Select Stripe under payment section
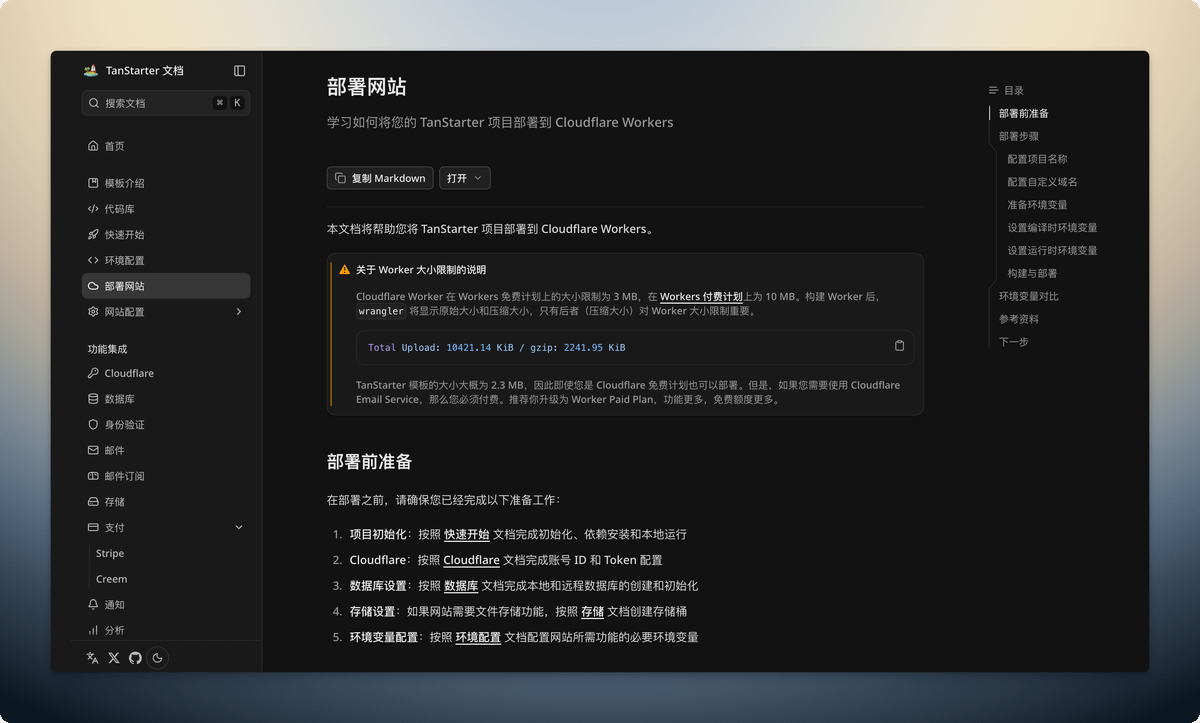The width and height of the screenshot is (1200, 723). (110, 554)
